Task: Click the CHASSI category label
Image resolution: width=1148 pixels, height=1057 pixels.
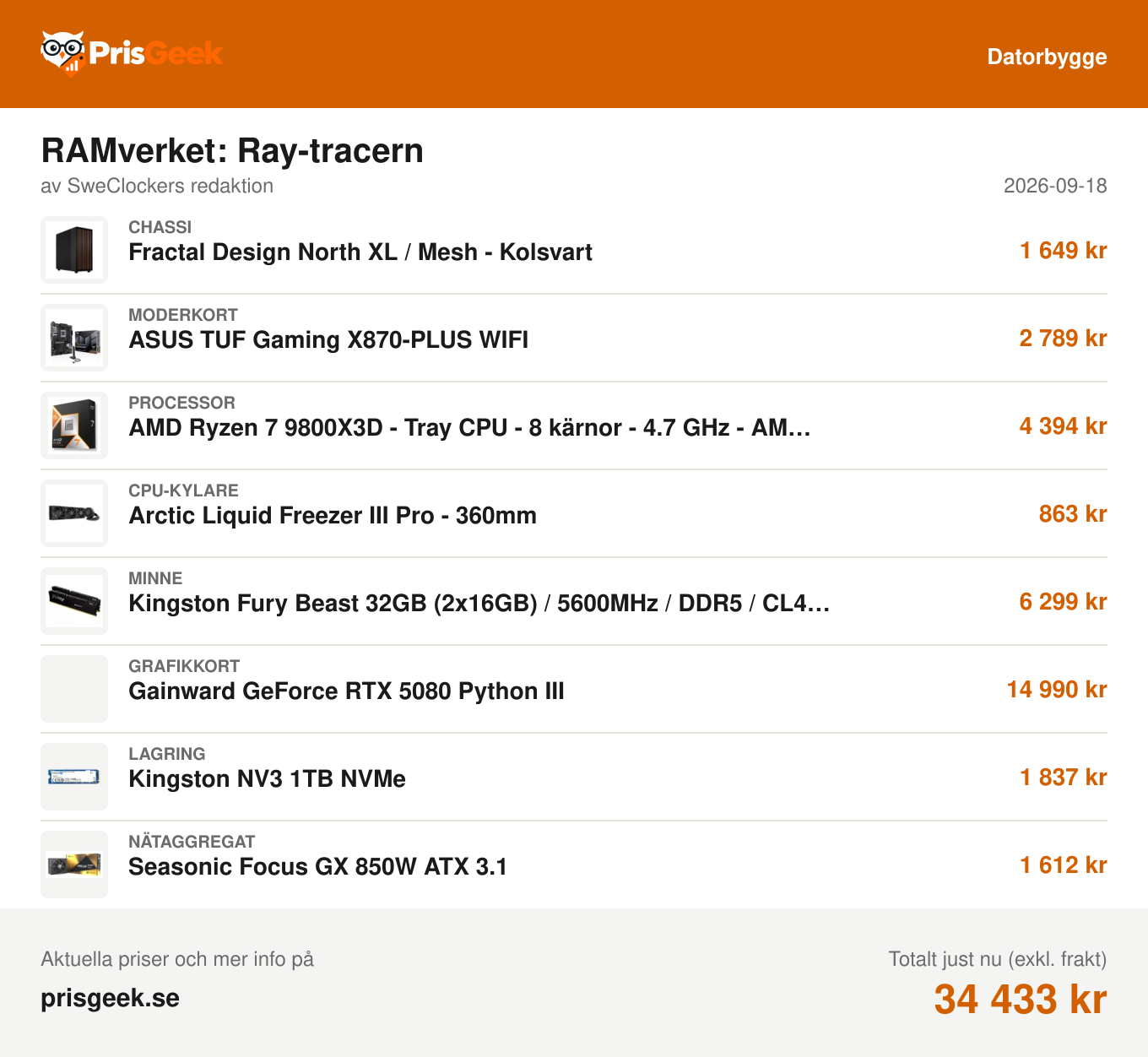Action: pos(160,227)
